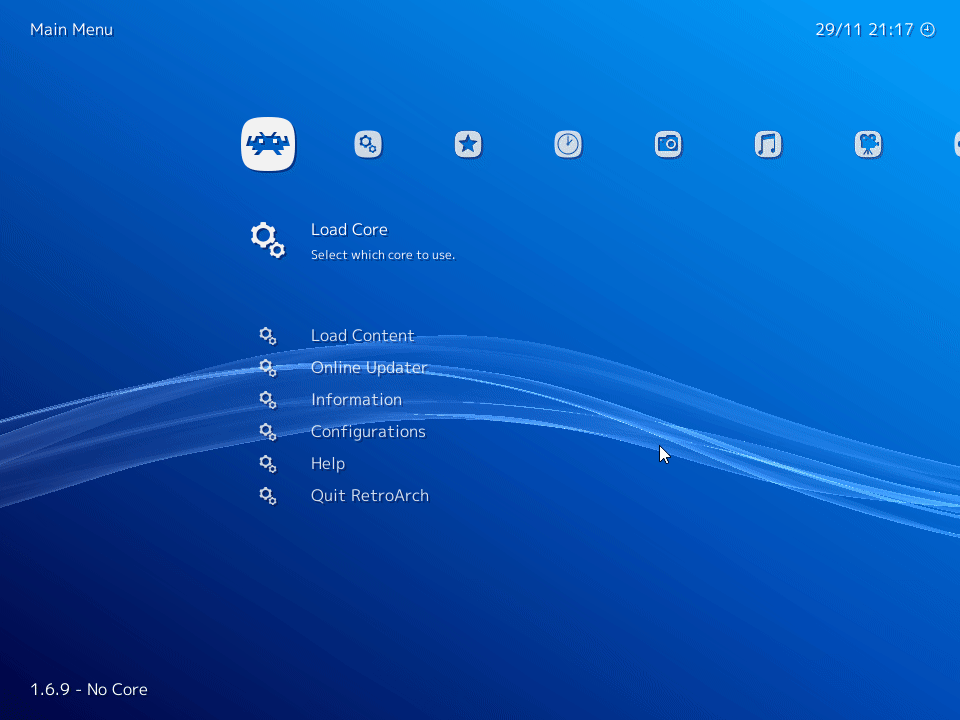960x720 pixels.
Task: Switch to the Video camcorder tab
Action: point(868,144)
